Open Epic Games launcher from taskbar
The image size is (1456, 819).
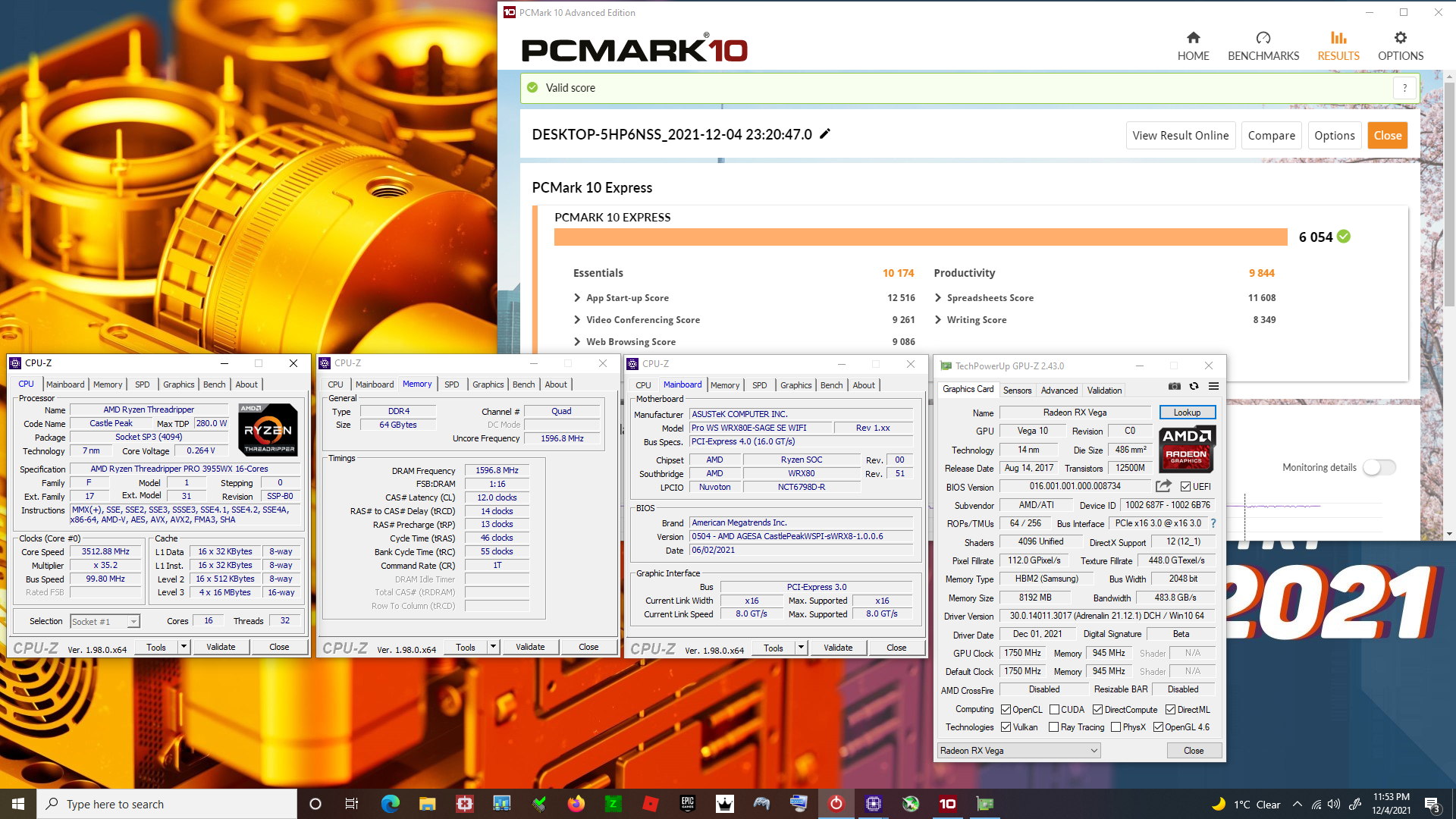[688, 804]
